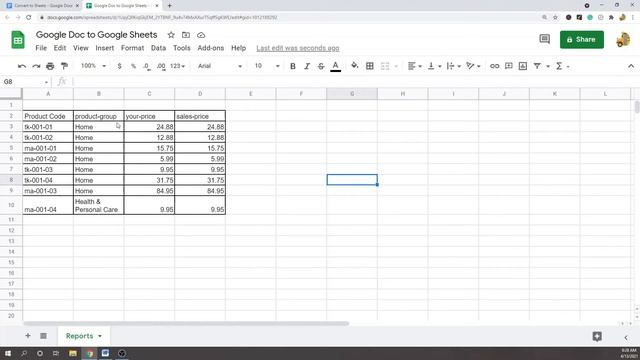Click the Merge cells icon
The width and height of the screenshot is (640, 360).
(385, 66)
